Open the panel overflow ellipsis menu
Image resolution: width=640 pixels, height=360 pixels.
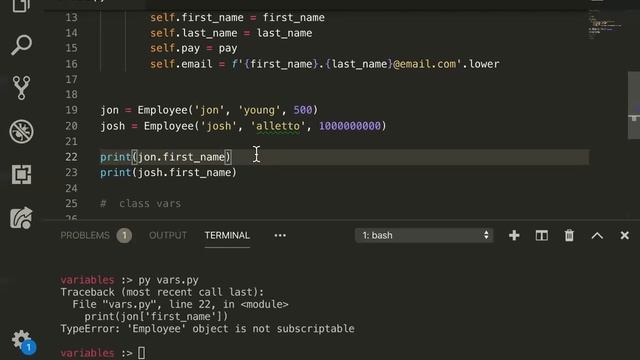coord(280,236)
